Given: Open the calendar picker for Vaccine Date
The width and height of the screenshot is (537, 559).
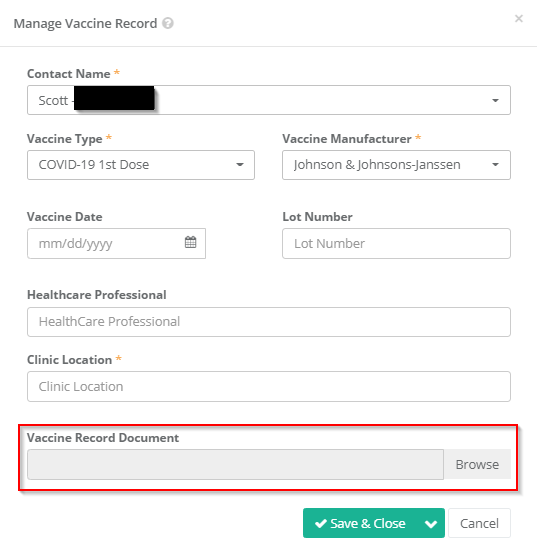Looking at the screenshot, I should click(190, 242).
